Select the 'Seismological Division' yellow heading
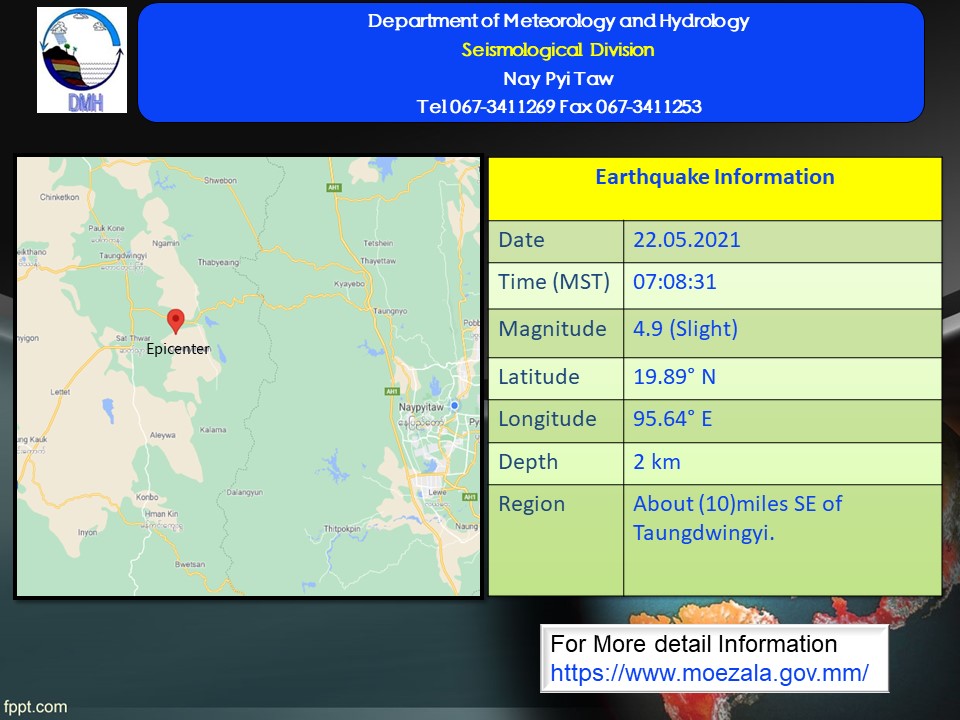Image resolution: width=960 pixels, height=720 pixels. pyautogui.click(x=558, y=50)
